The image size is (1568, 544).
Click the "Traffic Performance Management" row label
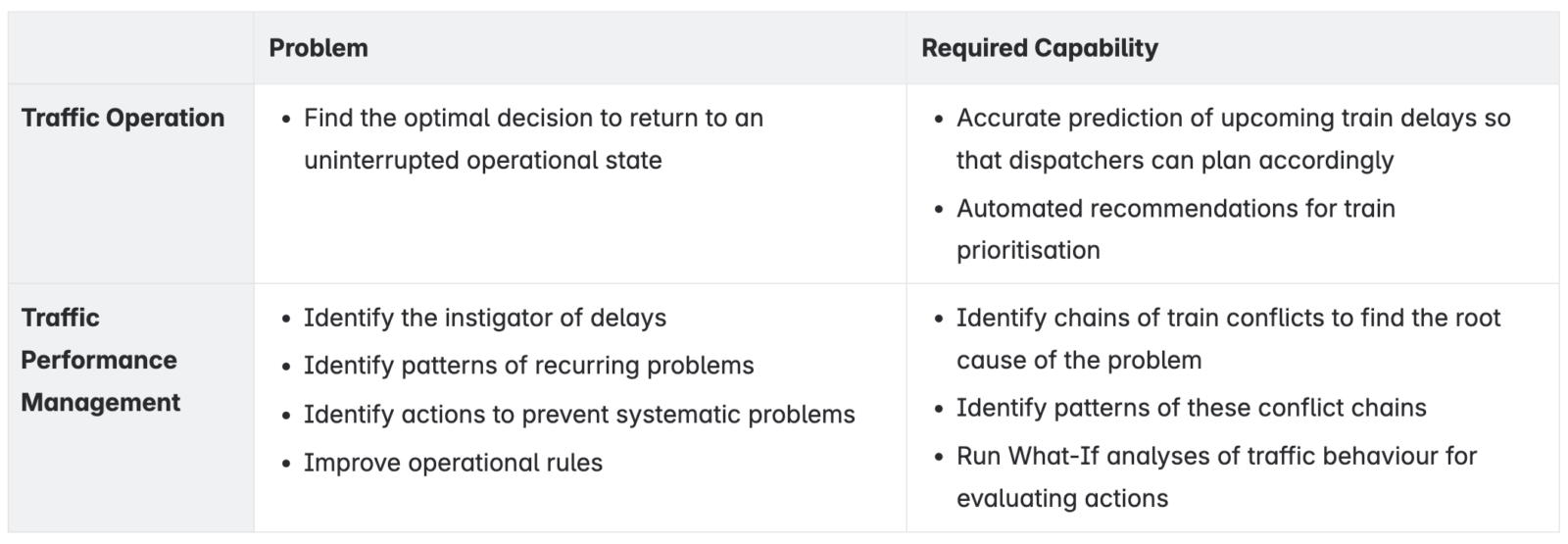(100, 360)
